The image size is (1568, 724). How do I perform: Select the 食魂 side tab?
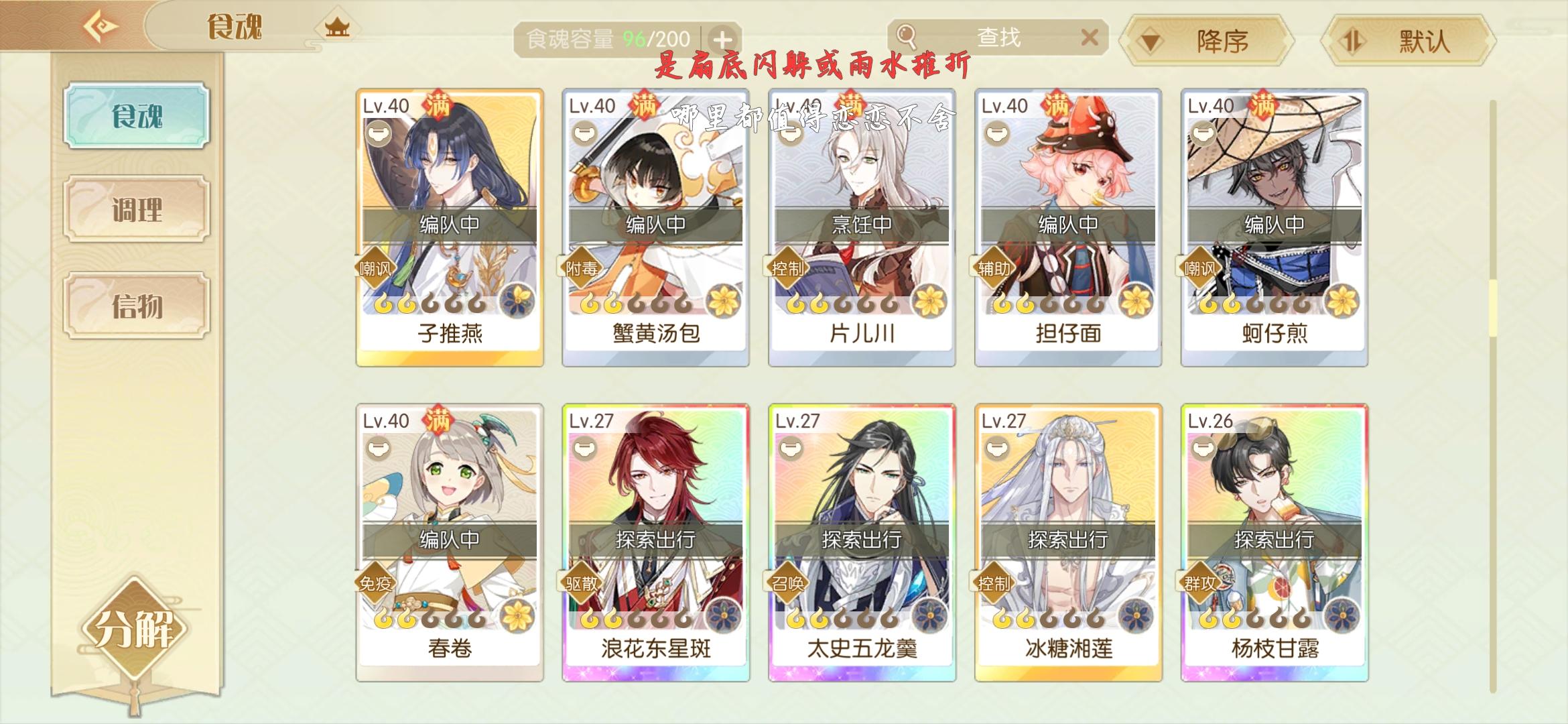click(x=137, y=115)
